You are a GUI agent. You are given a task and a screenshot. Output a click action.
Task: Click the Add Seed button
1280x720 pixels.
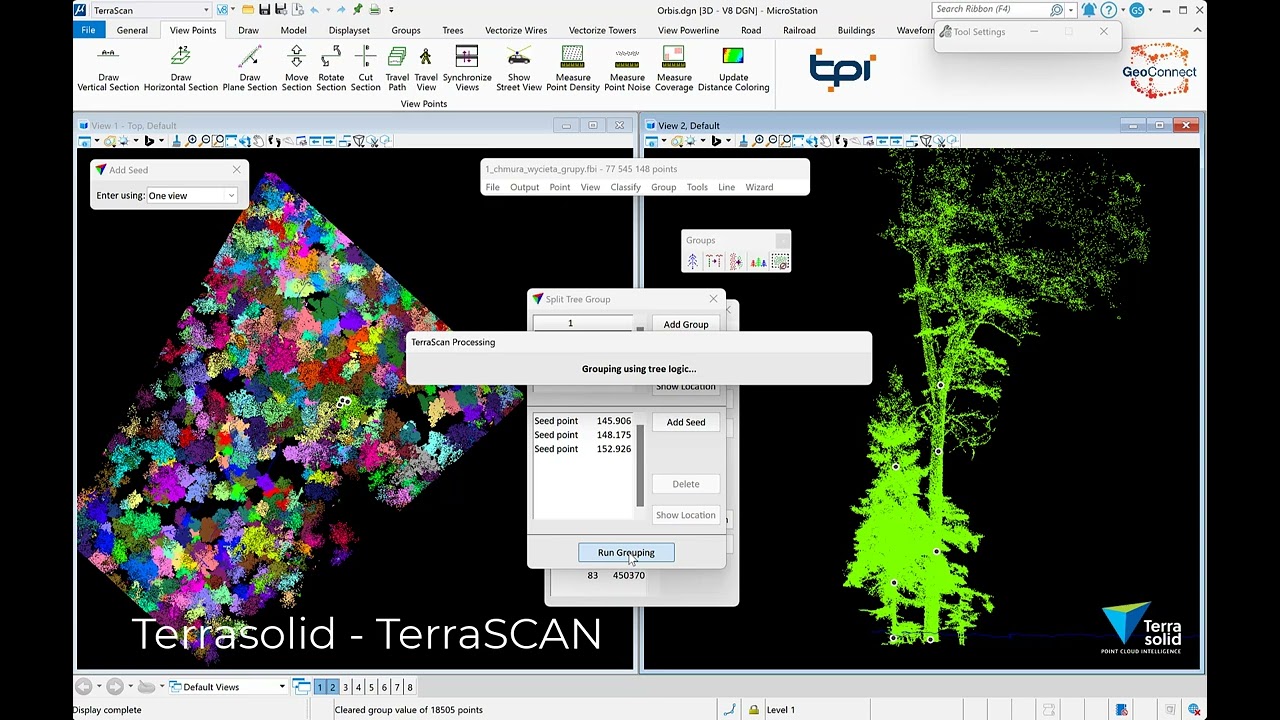pos(686,422)
